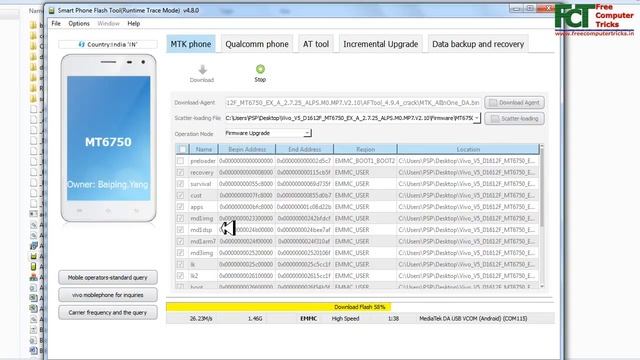Viewport: 640px width, 360px height.
Task: Open the File menu
Action: click(56, 24)
